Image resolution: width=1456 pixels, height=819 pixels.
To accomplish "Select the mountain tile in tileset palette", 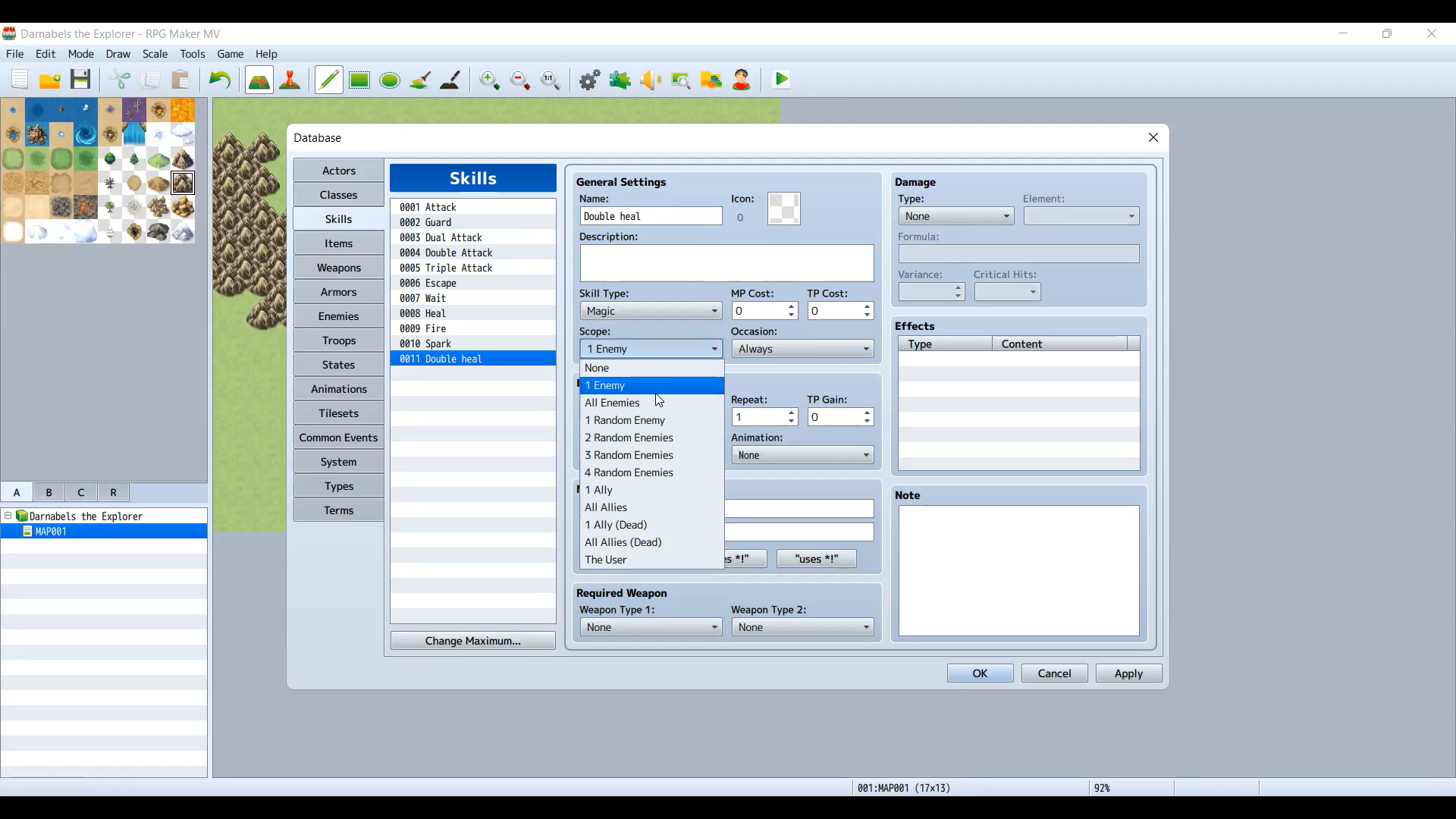I will tap(183, 183).
